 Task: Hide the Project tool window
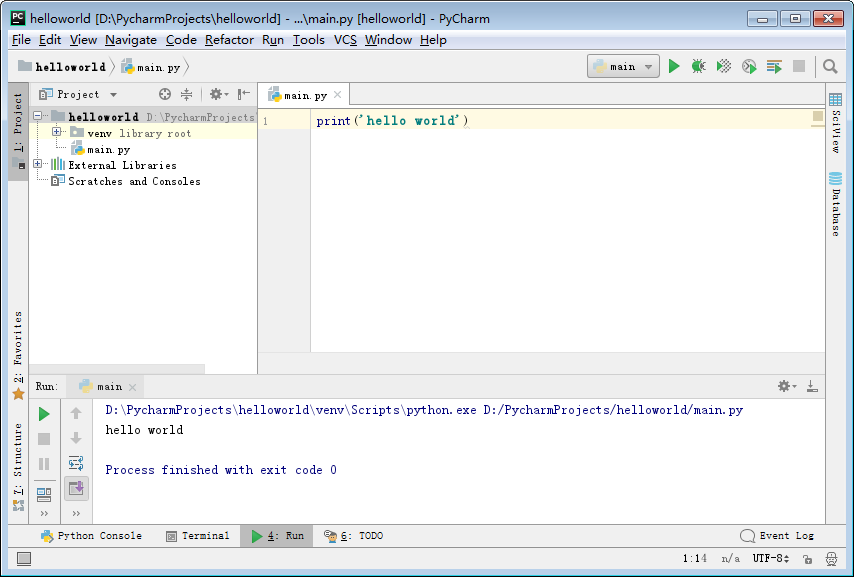point(244,94)
